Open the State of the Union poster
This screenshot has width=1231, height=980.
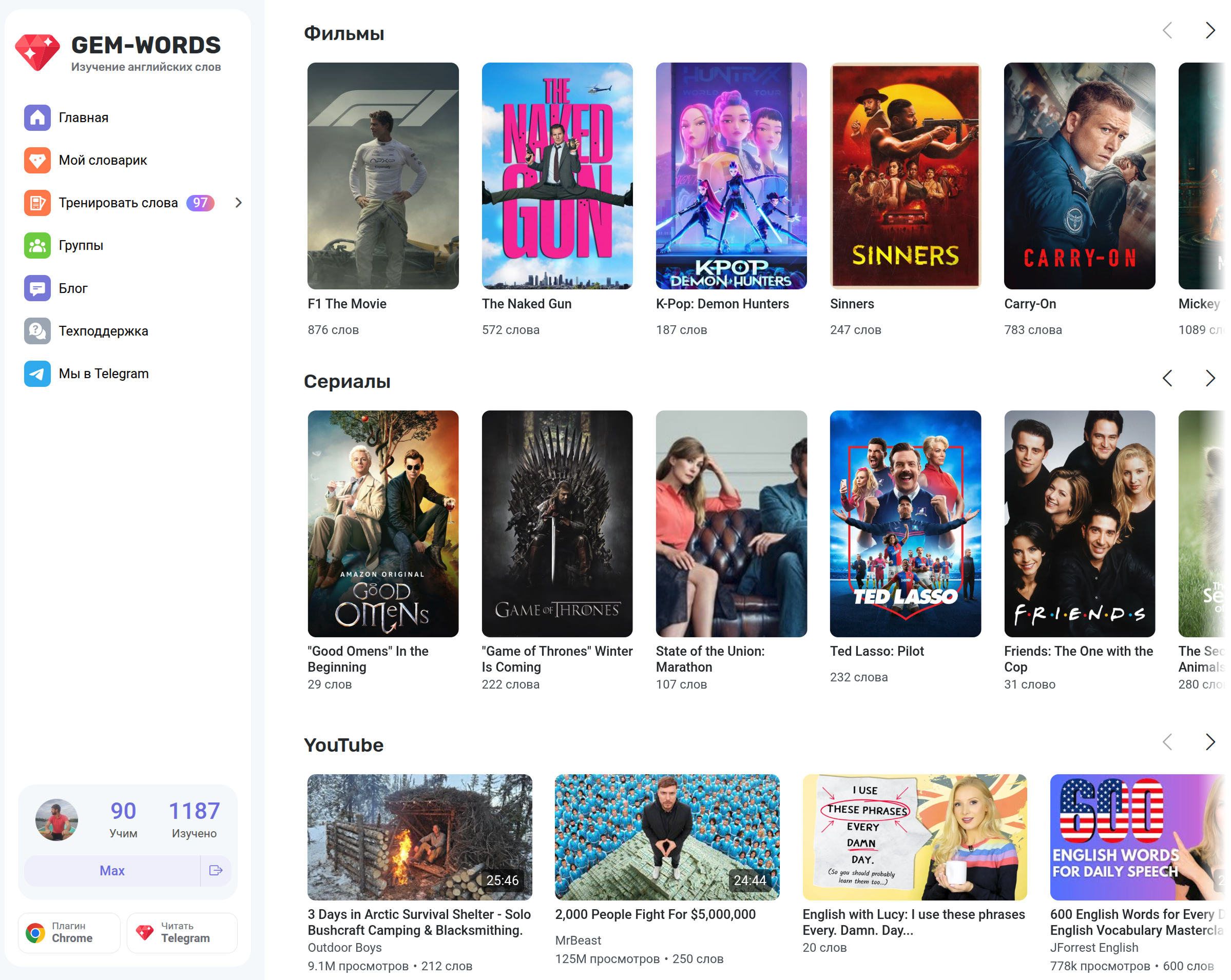[732, 523]
